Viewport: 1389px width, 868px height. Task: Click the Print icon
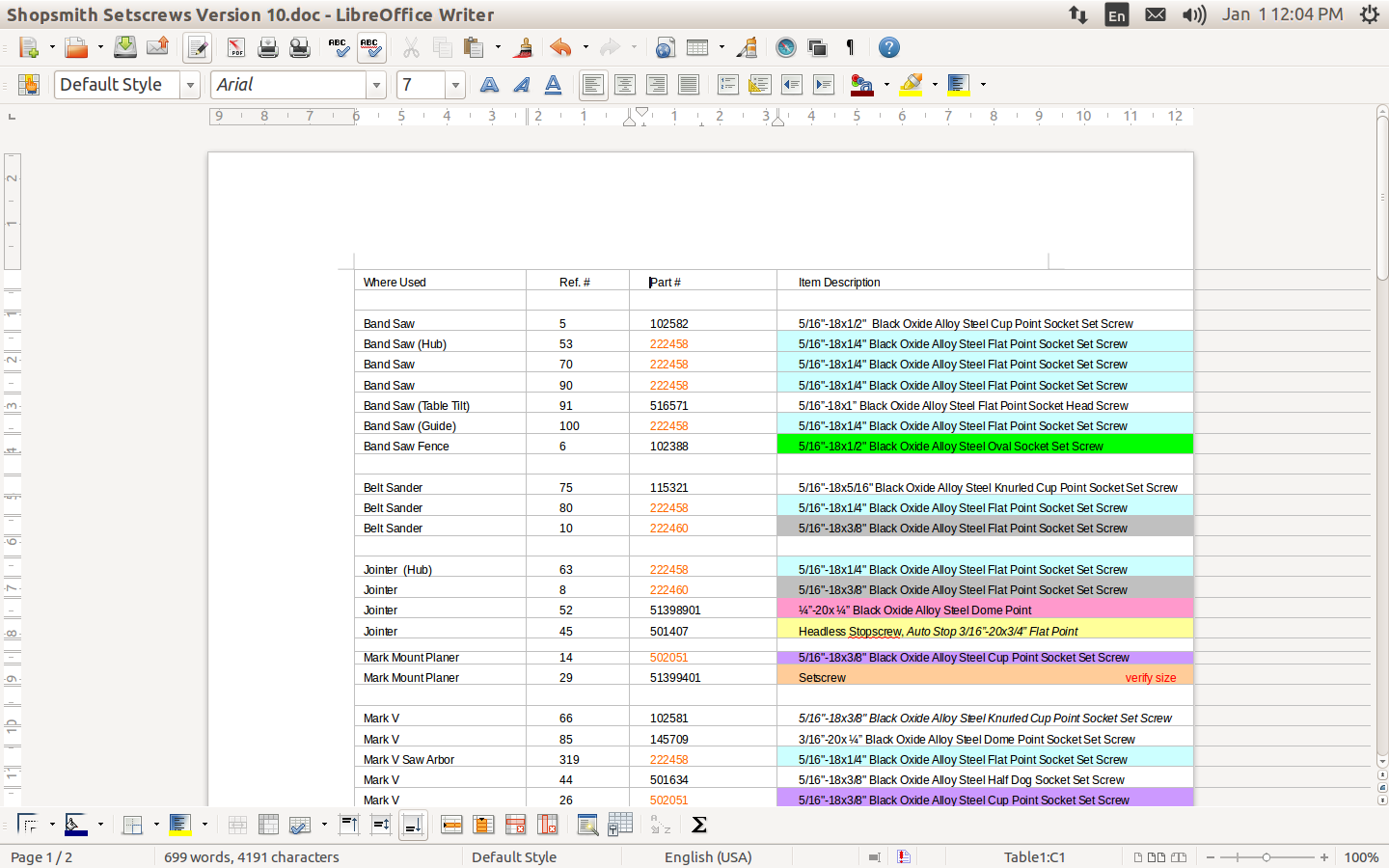click(268, 47)
